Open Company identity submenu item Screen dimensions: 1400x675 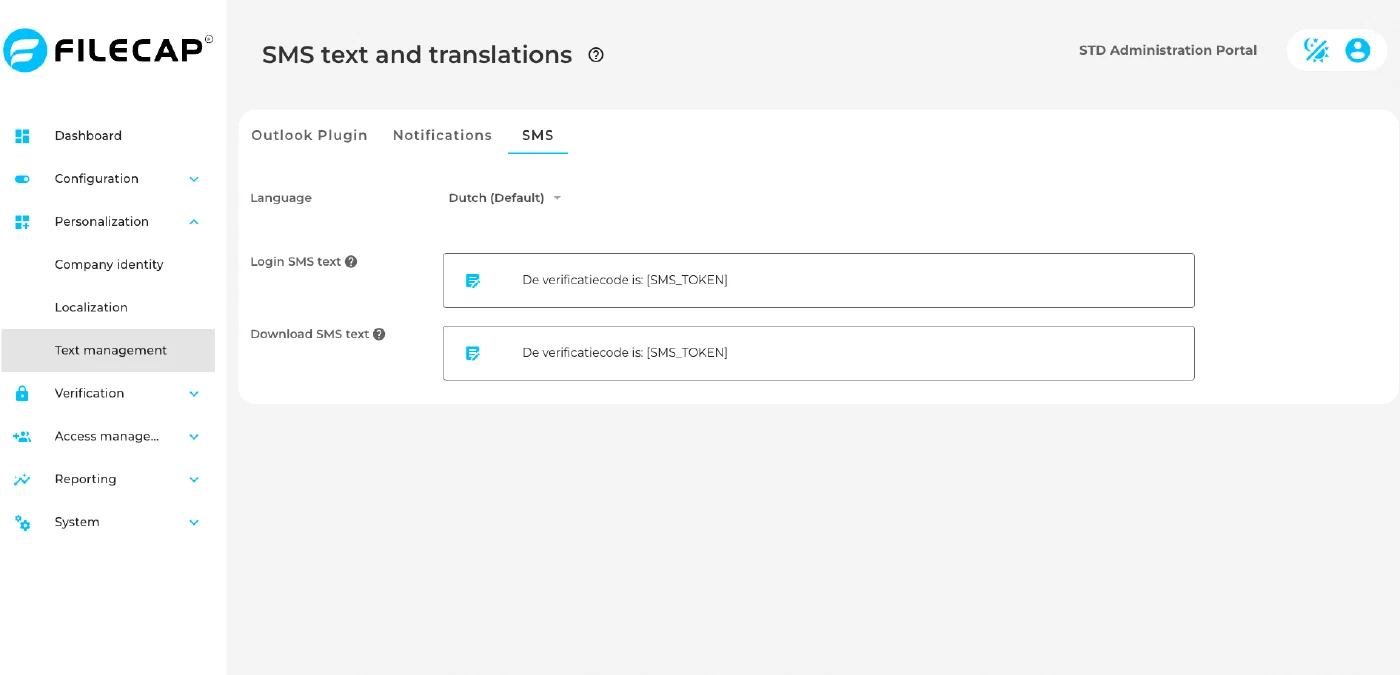[x=109, y=265]
